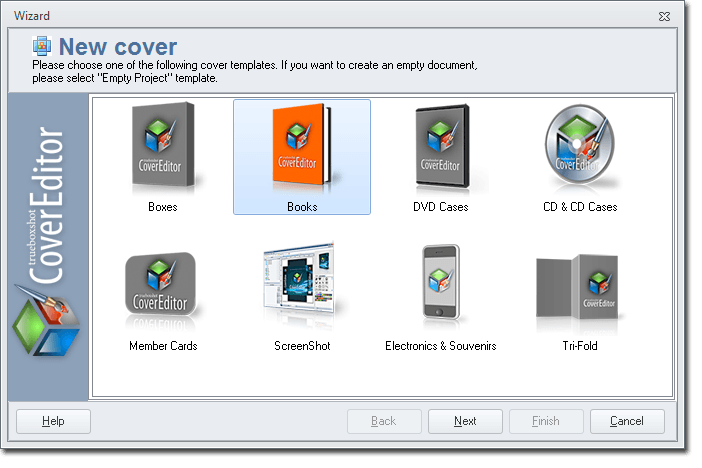
Task: Select the ScreenShot template thumbnail
Action: pos(301,288)
